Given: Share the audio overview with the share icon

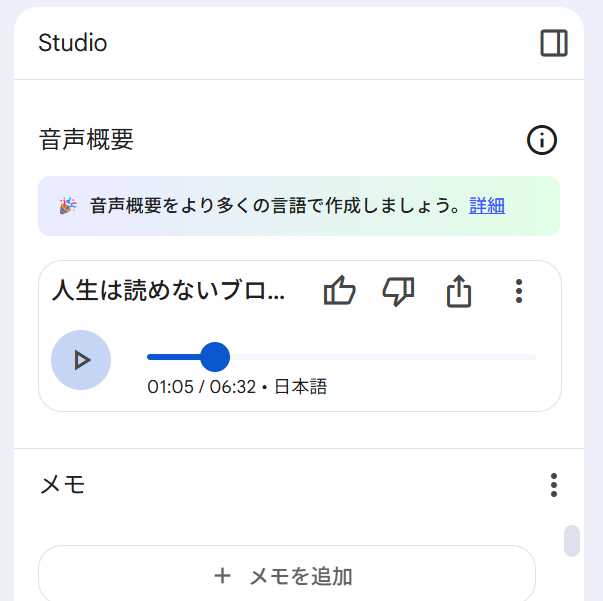Looking at the screenshot, I should coord(458,291).
